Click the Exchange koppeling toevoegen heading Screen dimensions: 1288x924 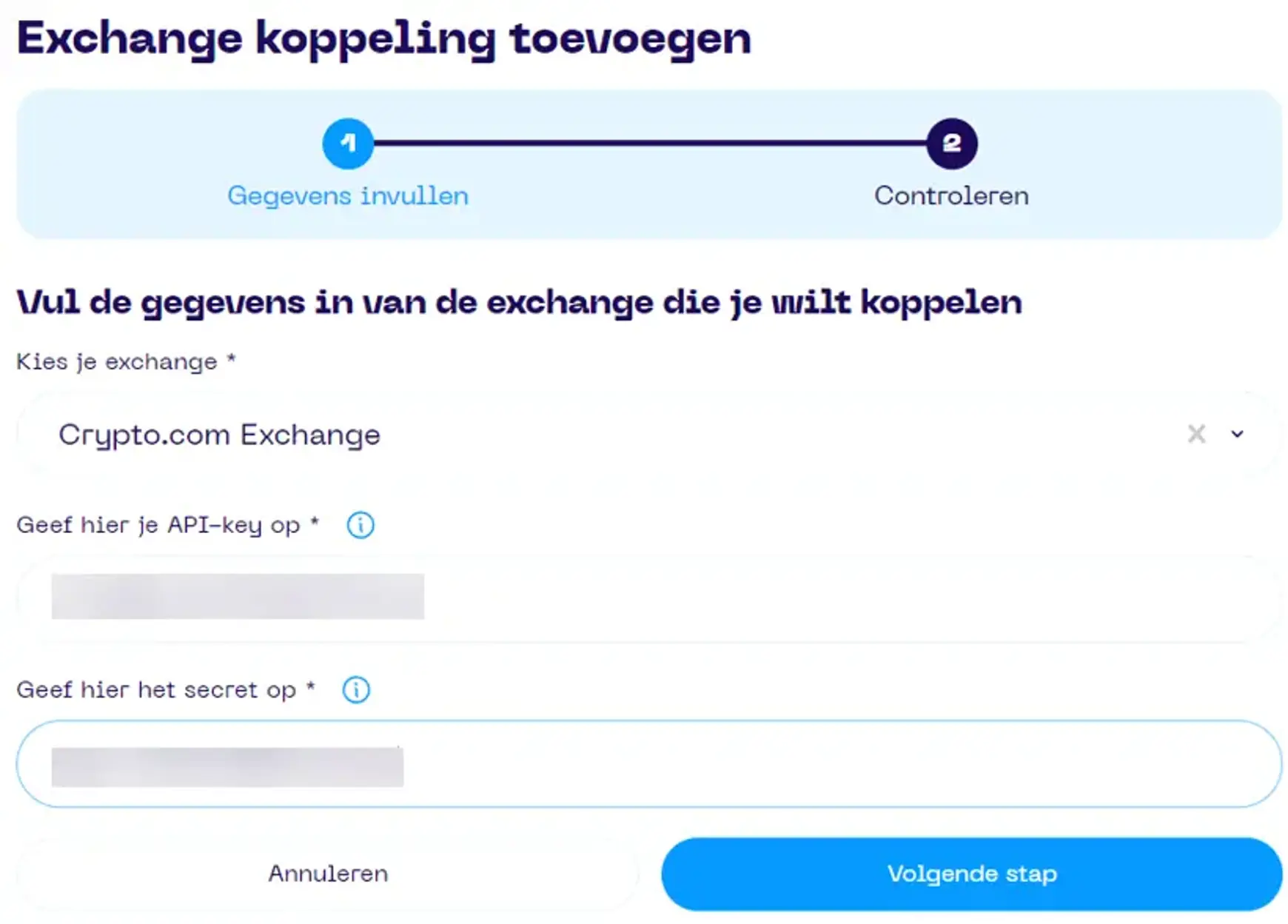[x=383, y=37]
